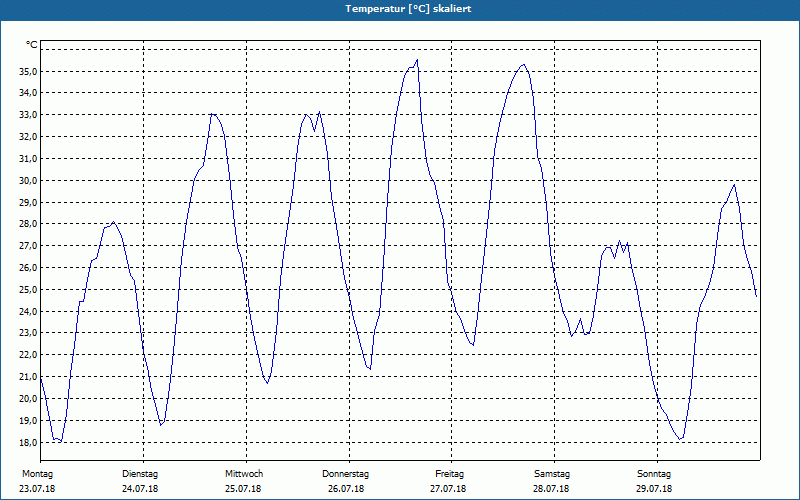Viewport: 800px width, 500px height.
Task: Click the Freitag day label
Action: pyautogui.click(x=449, y=474)
